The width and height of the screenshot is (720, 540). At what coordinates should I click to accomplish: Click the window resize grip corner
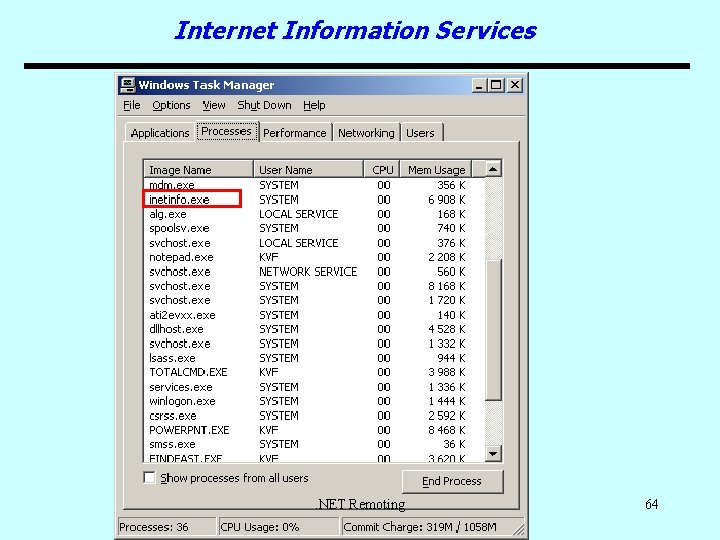(519, 530)
